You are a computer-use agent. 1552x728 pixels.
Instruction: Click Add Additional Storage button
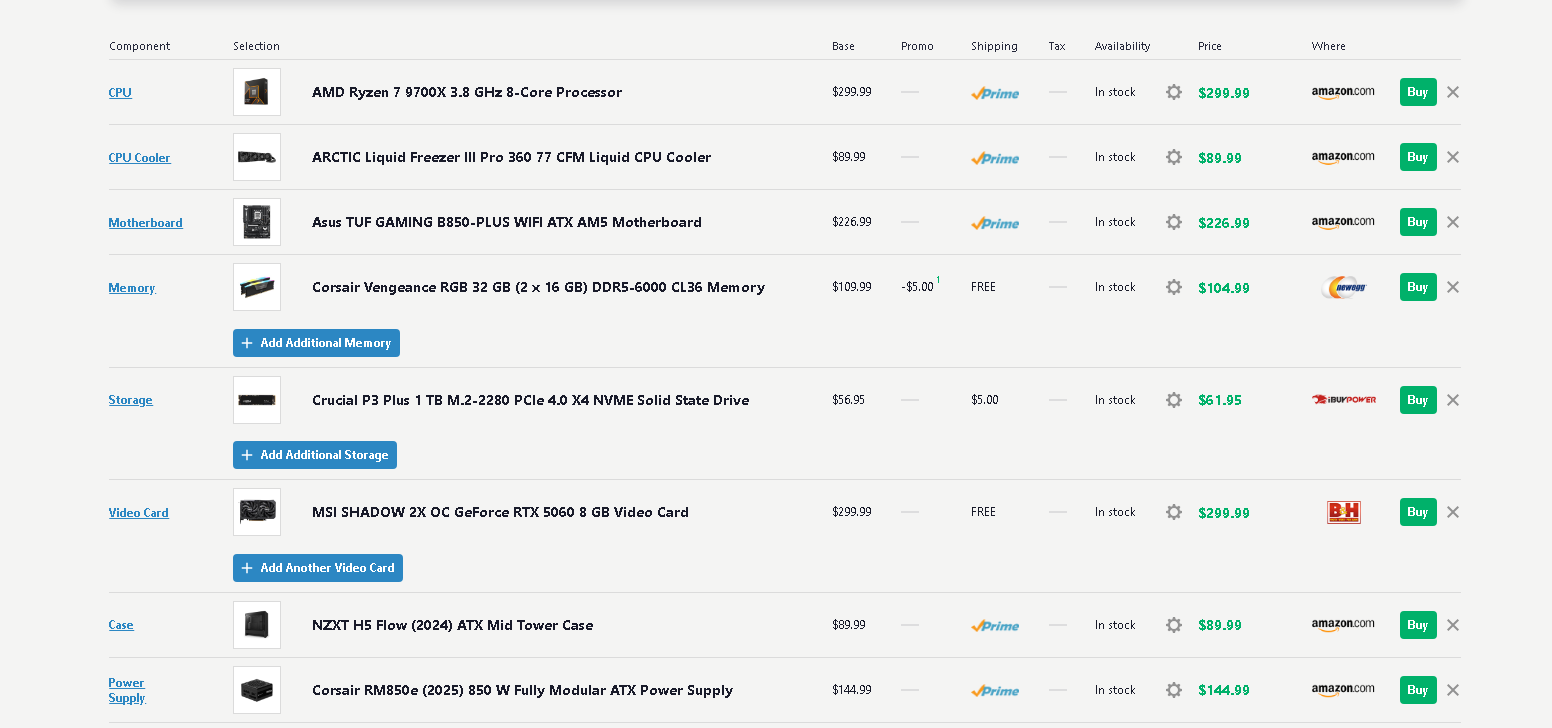tap(315, 455)
